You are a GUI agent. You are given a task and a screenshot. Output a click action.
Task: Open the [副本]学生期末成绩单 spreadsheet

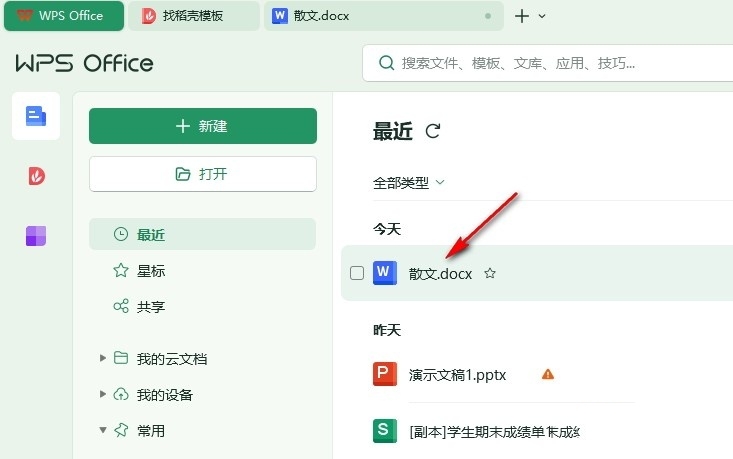pos(494,431)
